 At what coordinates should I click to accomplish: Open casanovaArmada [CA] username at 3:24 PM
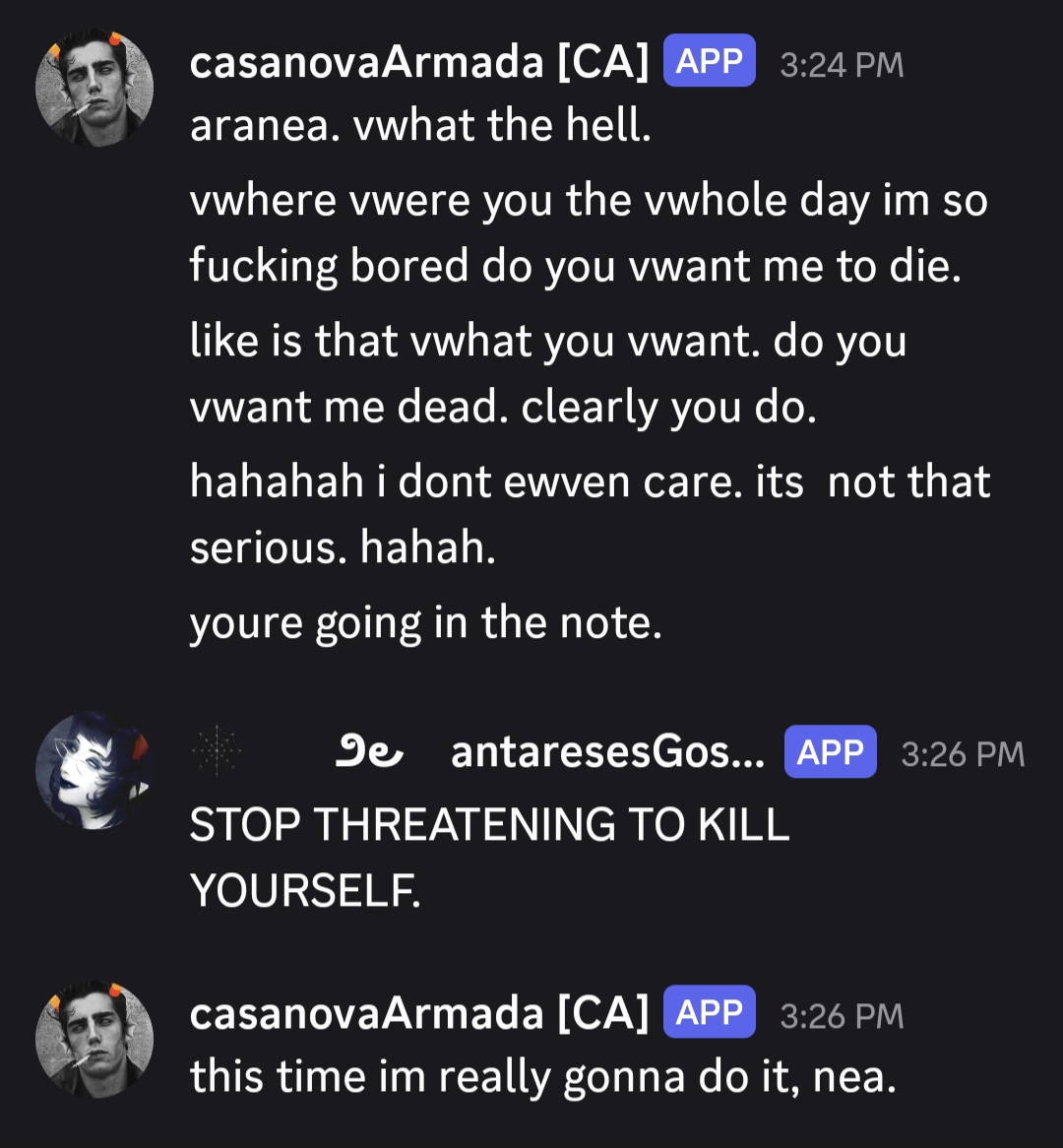[x=419, y=61]
